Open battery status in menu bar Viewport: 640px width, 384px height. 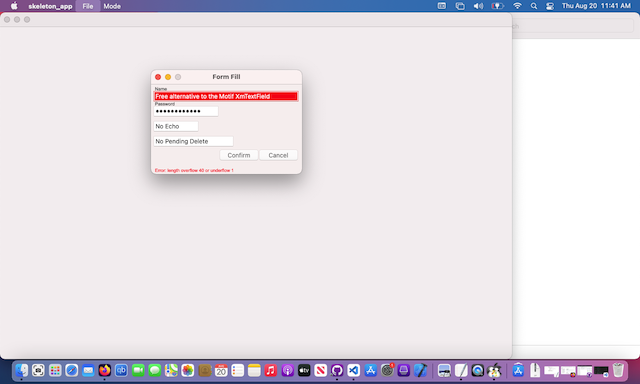[x=497, y=6]
